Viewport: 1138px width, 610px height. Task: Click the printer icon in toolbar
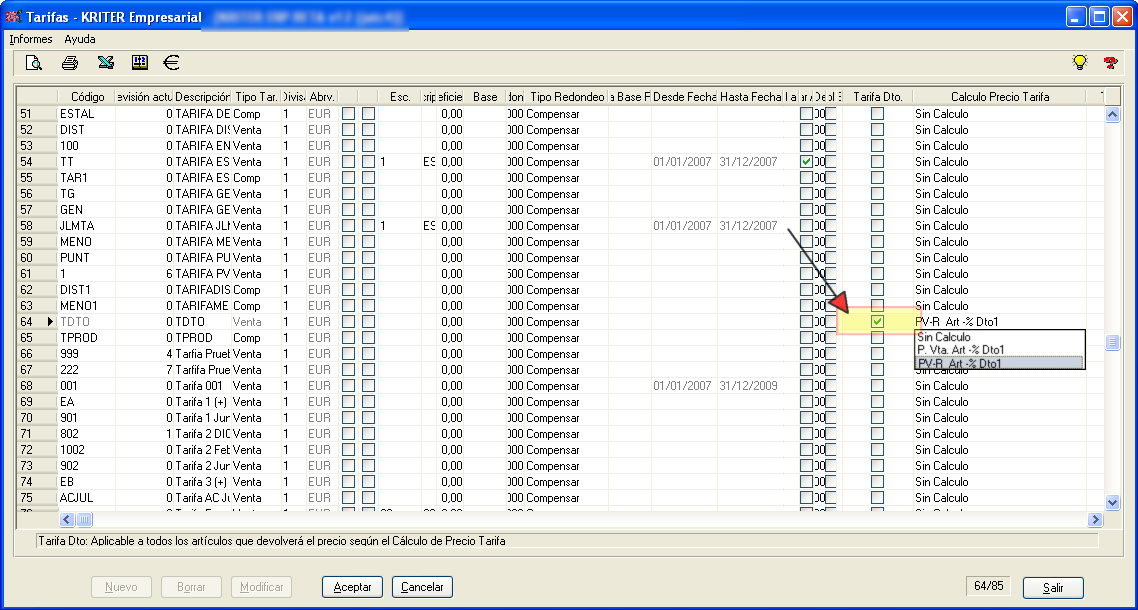point(70,63)
